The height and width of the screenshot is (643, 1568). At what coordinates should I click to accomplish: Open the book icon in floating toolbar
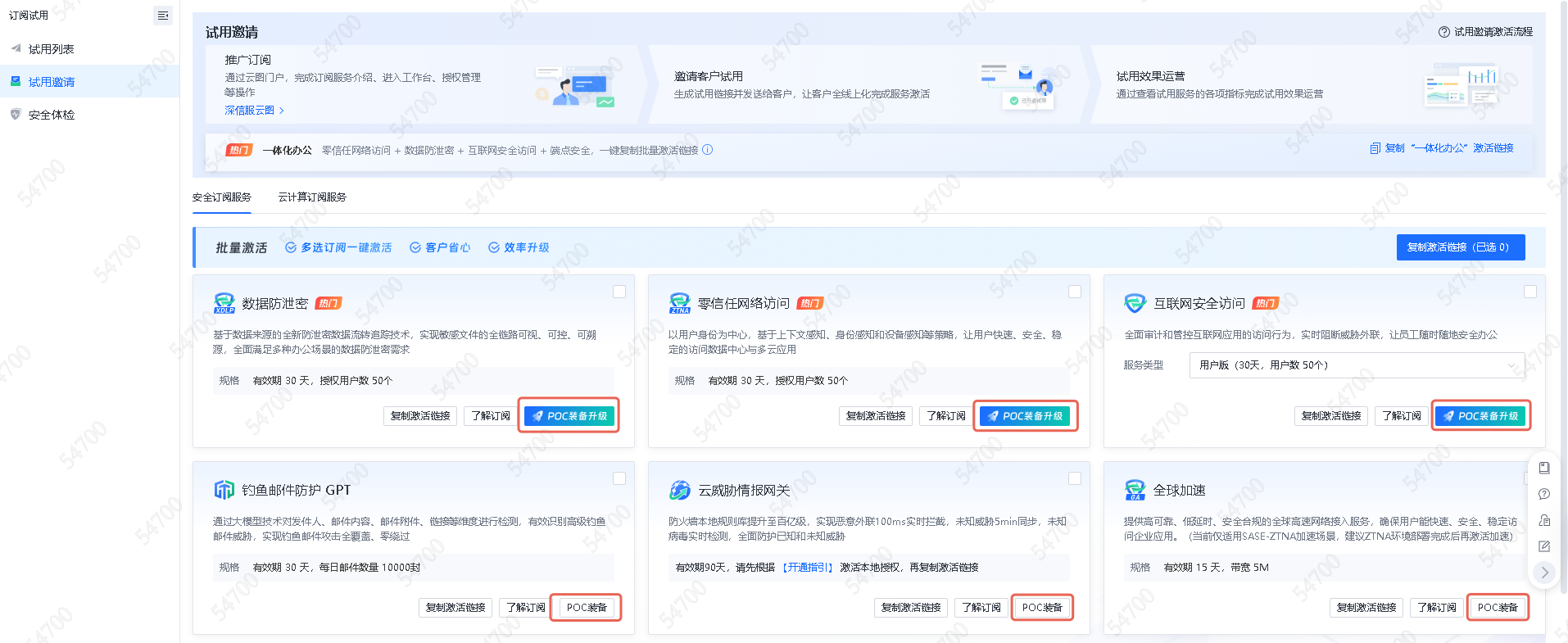tap(1544, 468)
